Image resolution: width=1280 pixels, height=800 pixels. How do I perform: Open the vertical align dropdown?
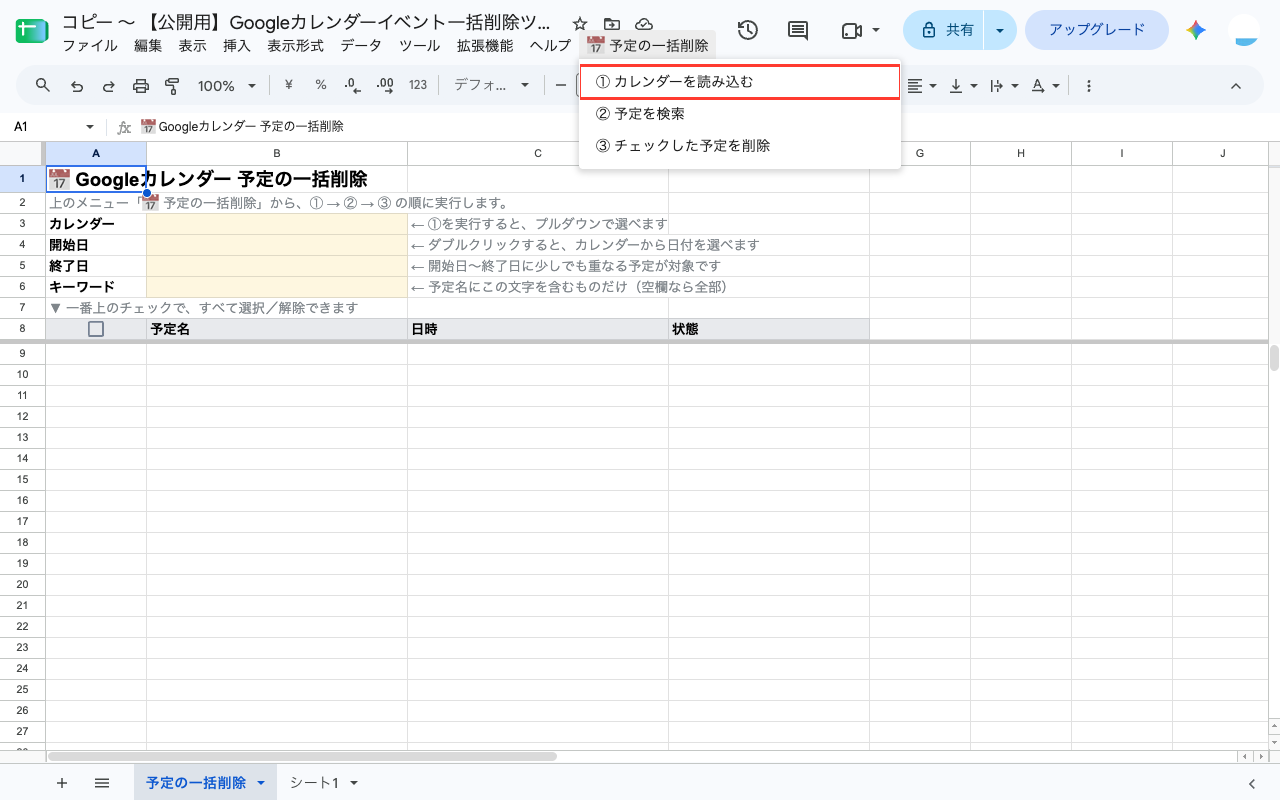click(x=963, y=85)
